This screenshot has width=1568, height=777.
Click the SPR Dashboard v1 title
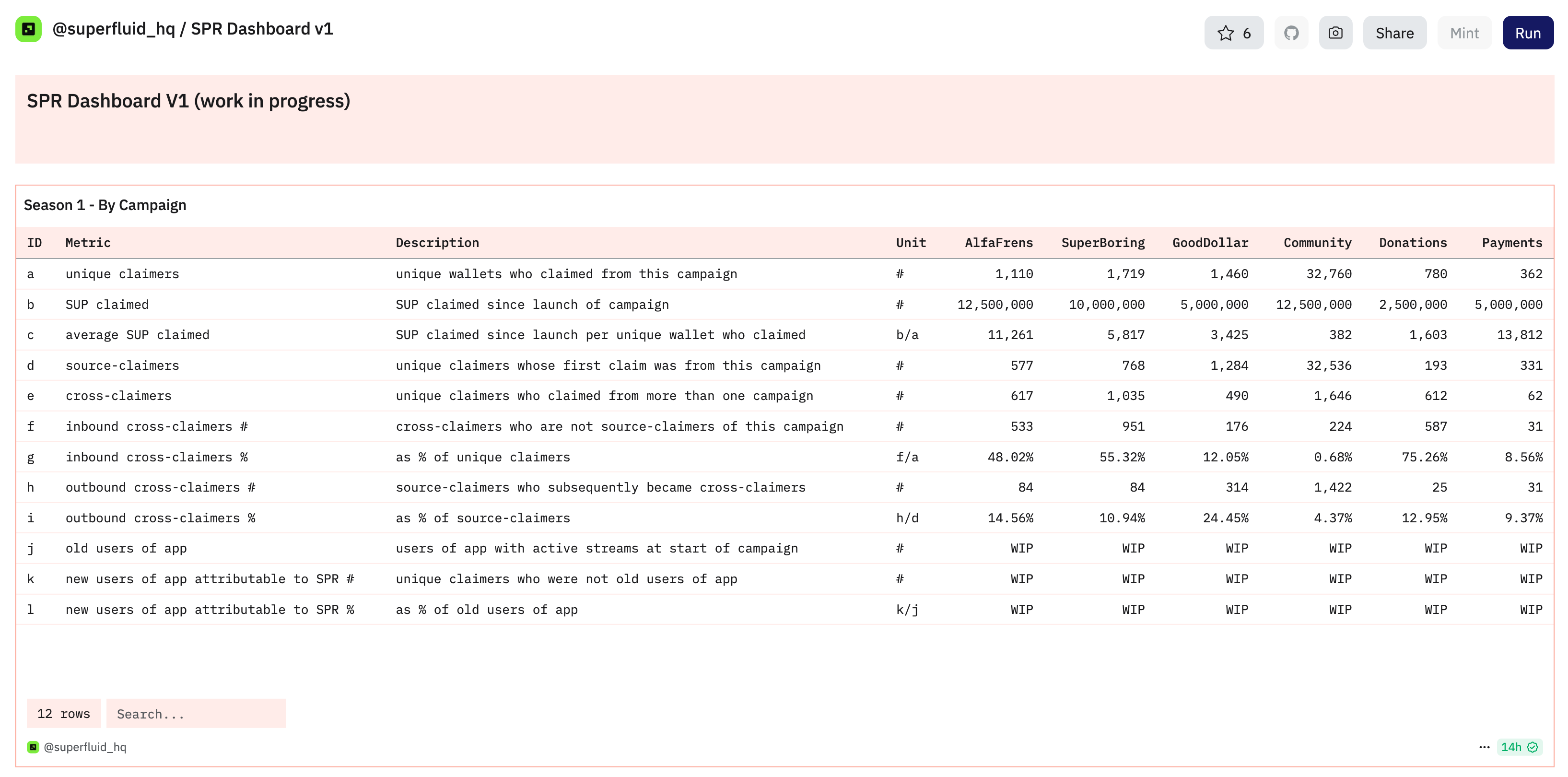262,29
